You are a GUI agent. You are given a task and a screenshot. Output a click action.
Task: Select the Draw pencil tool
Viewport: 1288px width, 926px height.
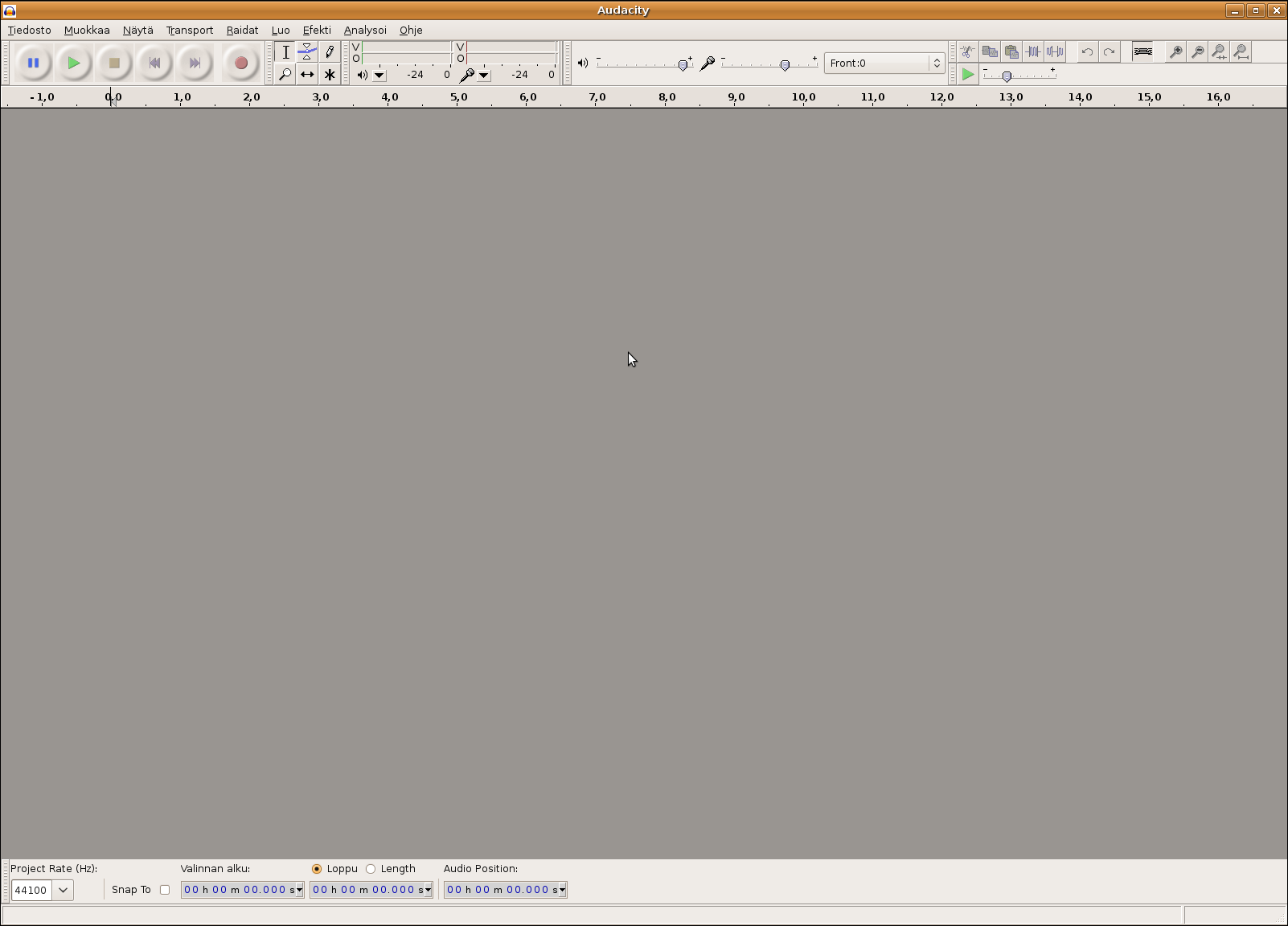[330, 52]
